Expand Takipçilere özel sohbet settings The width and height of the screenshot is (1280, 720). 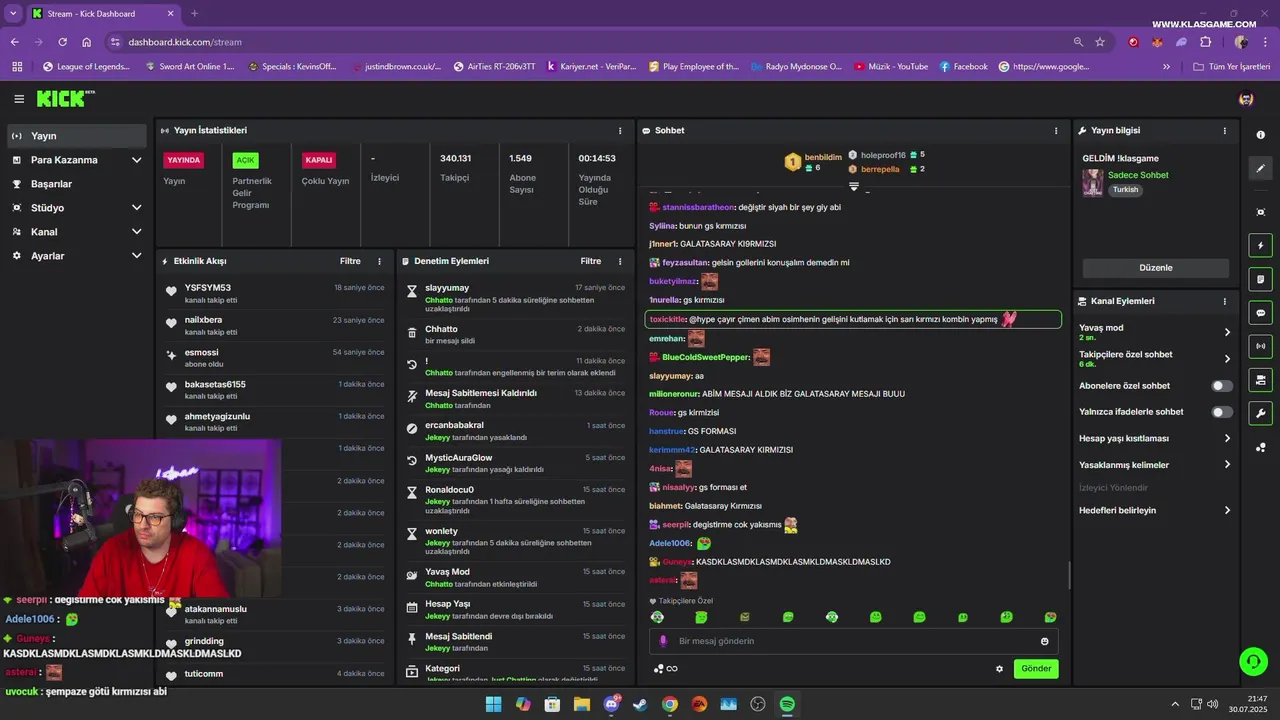click(x=1155, y=358)
